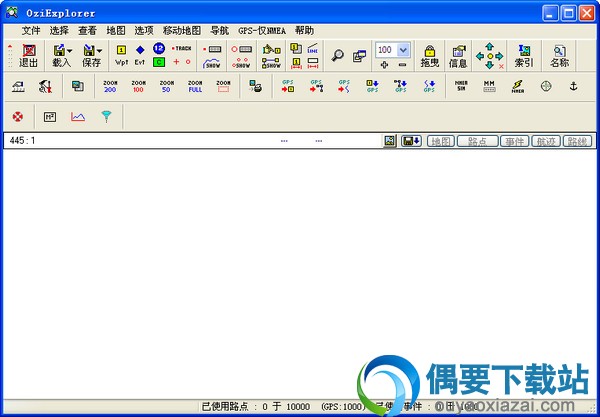600x417 pixels.
Task: Open the 地图 map menu
Action: coord(116,31)
